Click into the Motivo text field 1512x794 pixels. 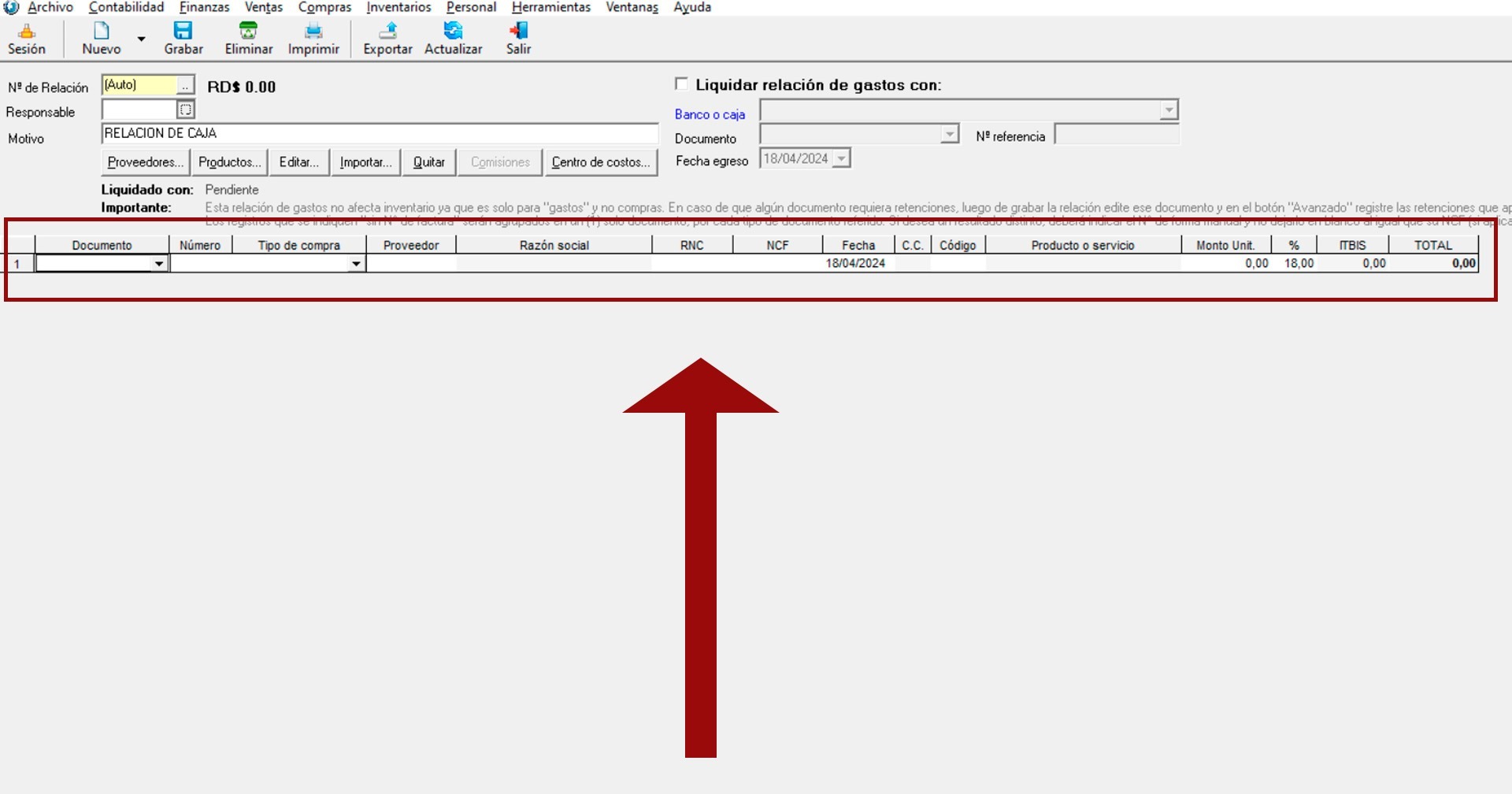pos(380,134)
